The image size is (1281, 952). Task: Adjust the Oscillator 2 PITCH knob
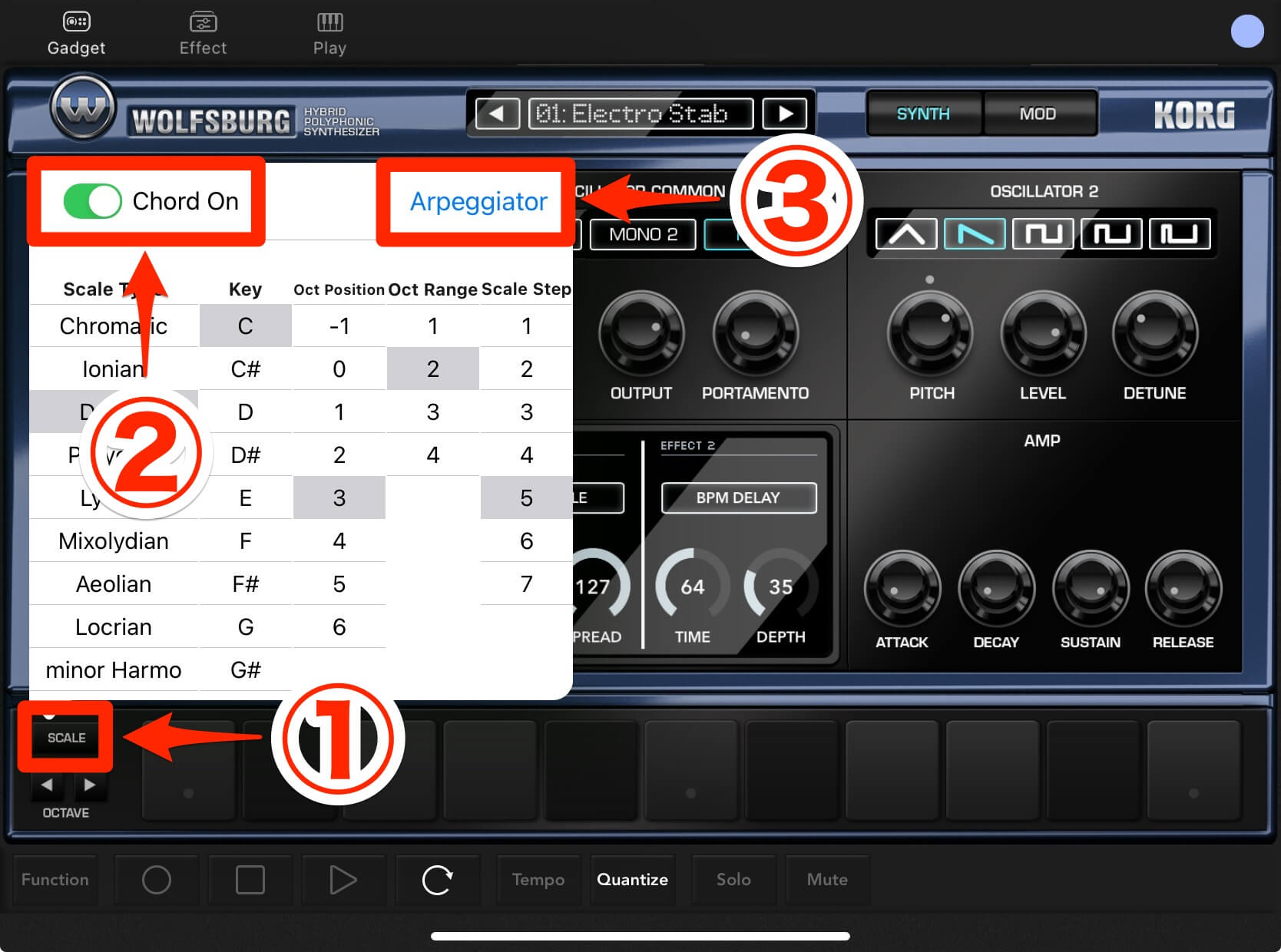(930, 334)
